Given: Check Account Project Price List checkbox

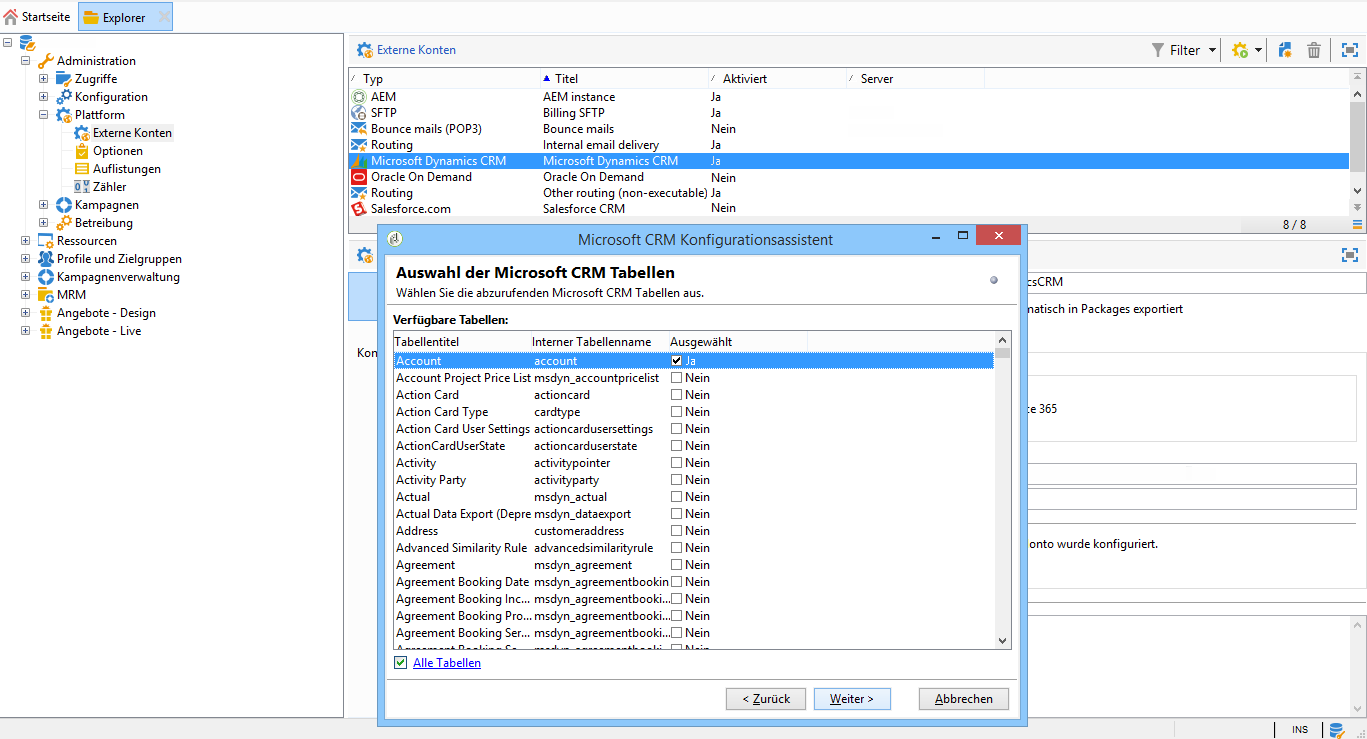Looking at the screenshot, I should click(677, 378).
